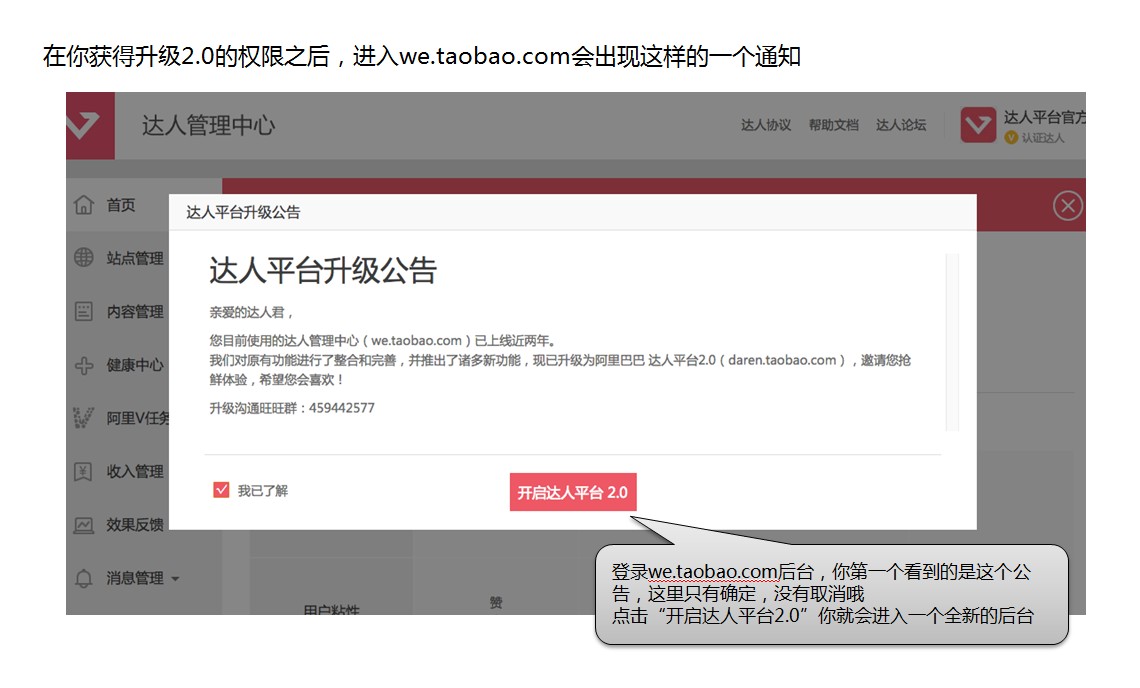Click the 亲爱的达人君 greeting text
The width and height of the screenshot is (1140, 688).
pos(252,313)
